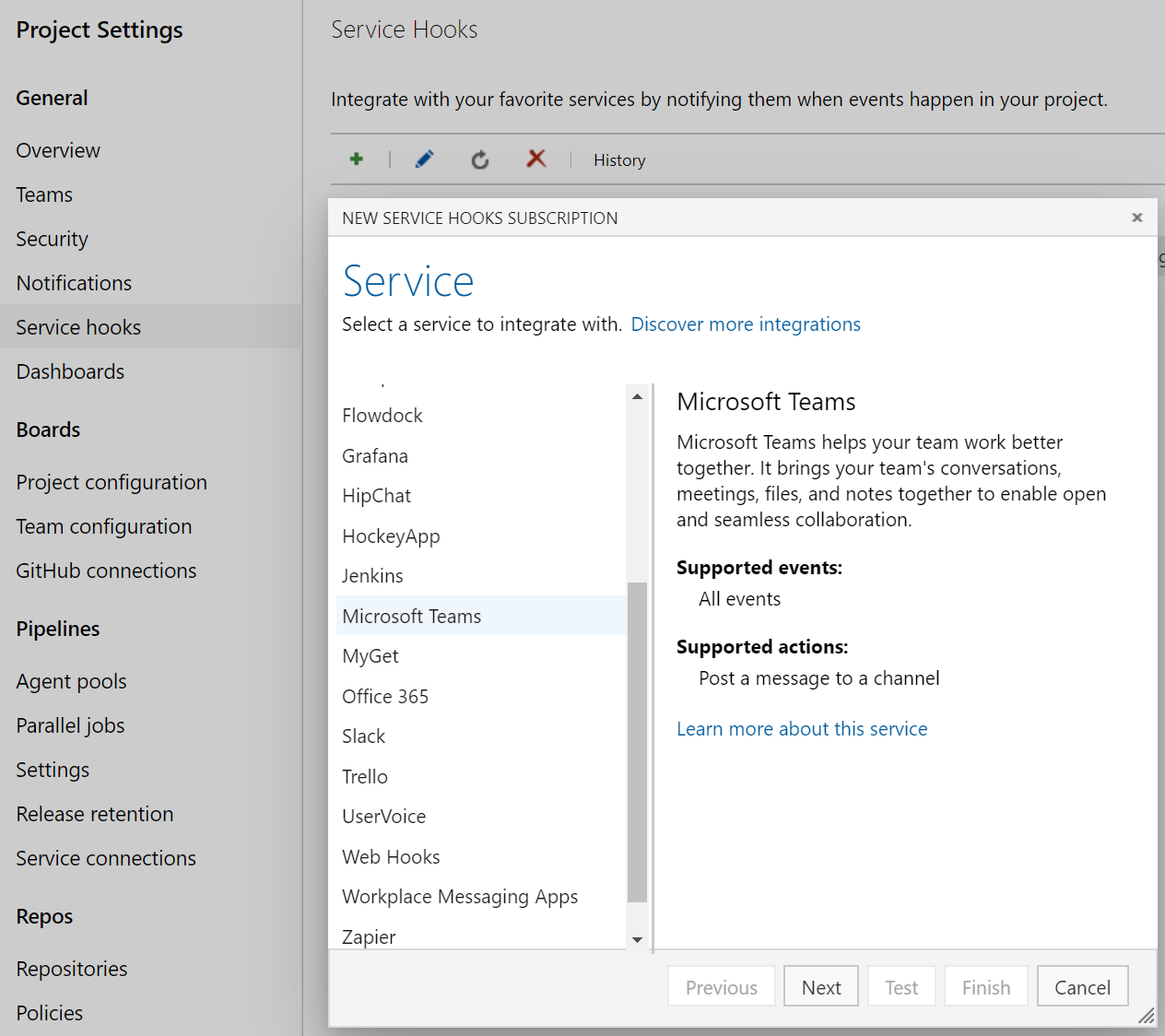The image size is (1165, 1036).
Task: Refresh the service hooks list
Action: 479,159
